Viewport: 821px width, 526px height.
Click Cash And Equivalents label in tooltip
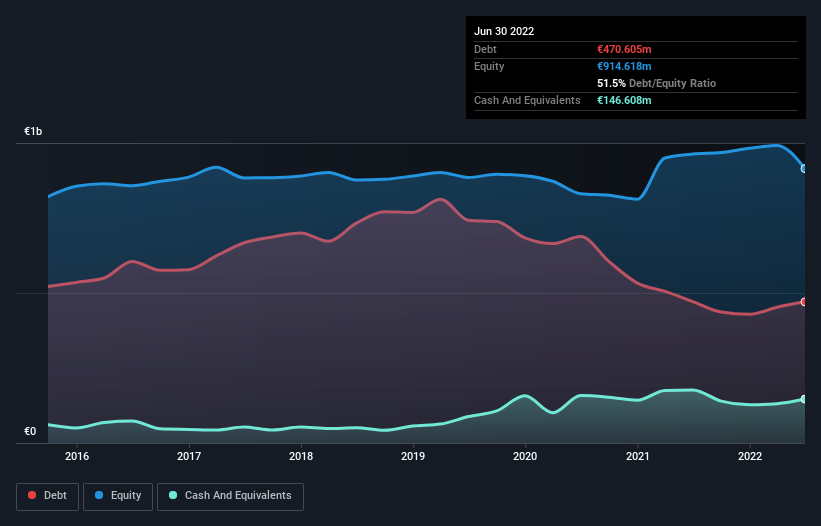[x=527, y=100]
